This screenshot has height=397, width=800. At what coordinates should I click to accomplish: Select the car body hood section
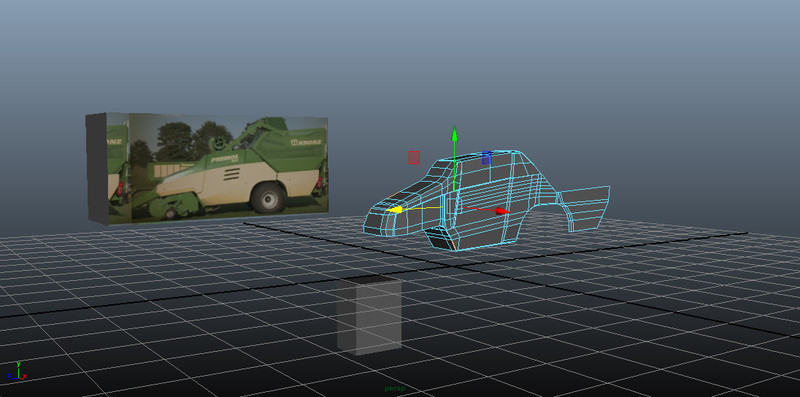(413, 191)
